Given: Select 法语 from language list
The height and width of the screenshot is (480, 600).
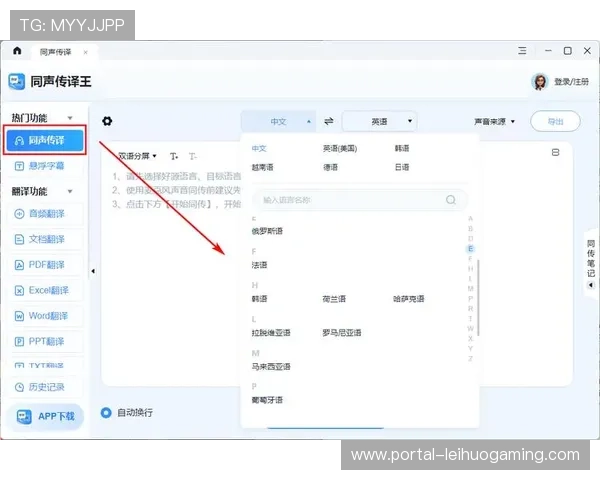Looking at the screenshot, I should 259,265.
